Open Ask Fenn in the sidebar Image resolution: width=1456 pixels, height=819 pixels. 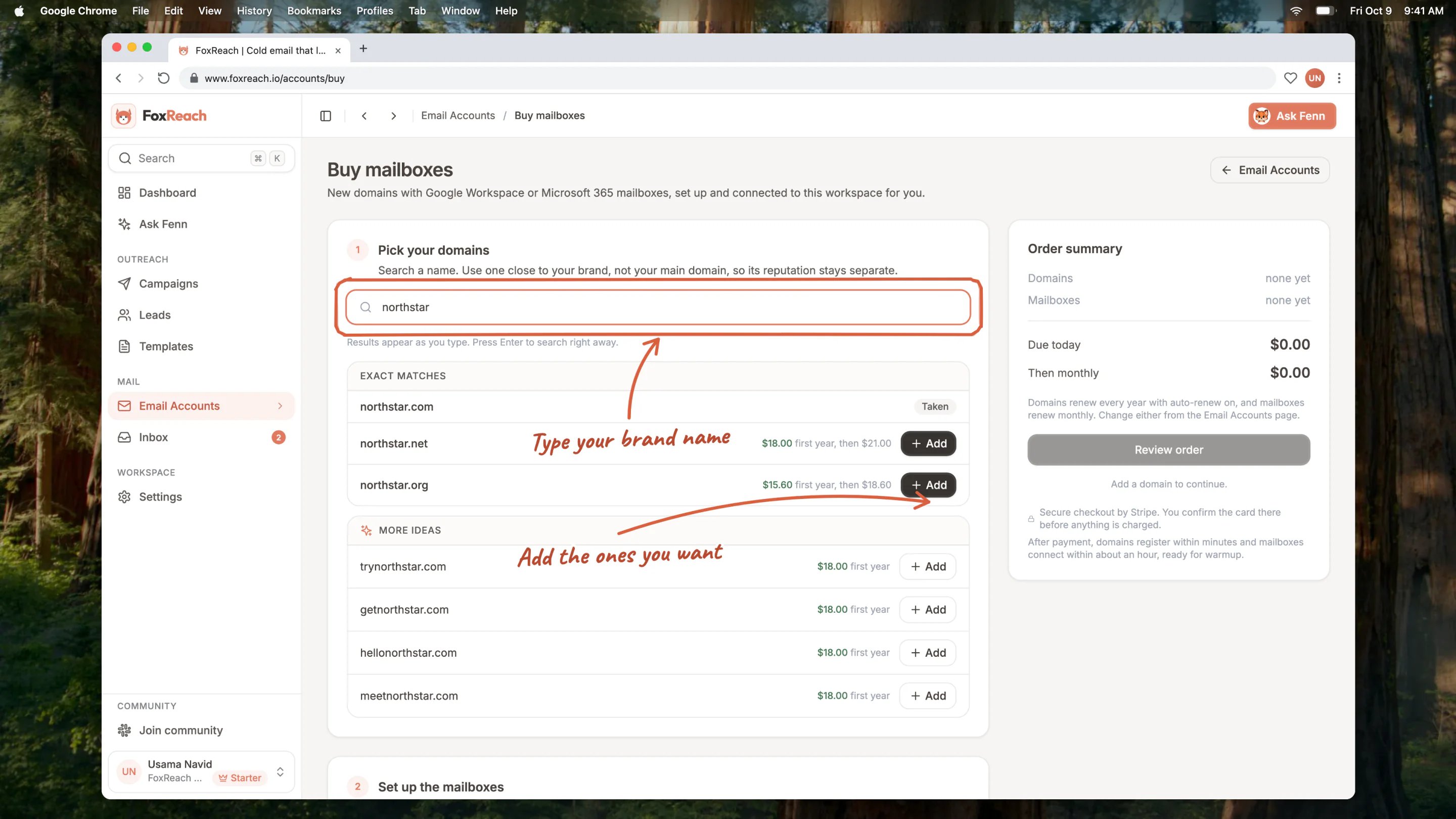(201, 224)
